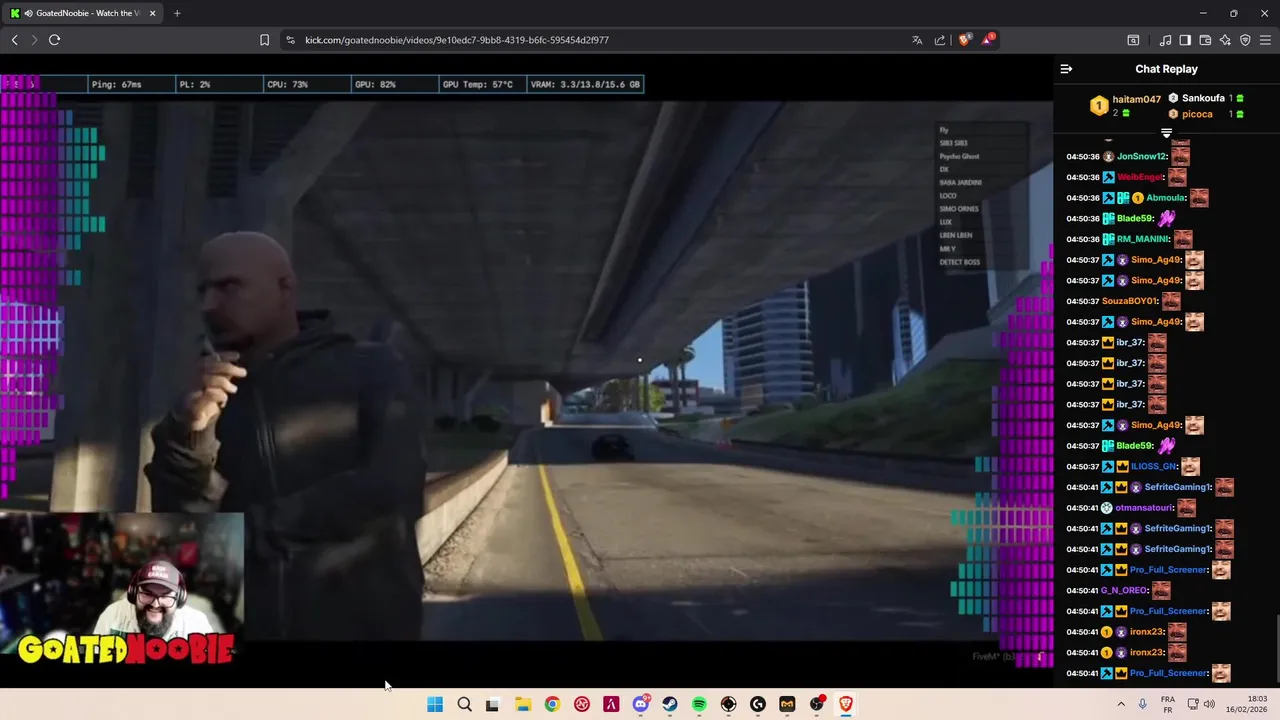Open a new tab with the plus button

coord(177,13)
